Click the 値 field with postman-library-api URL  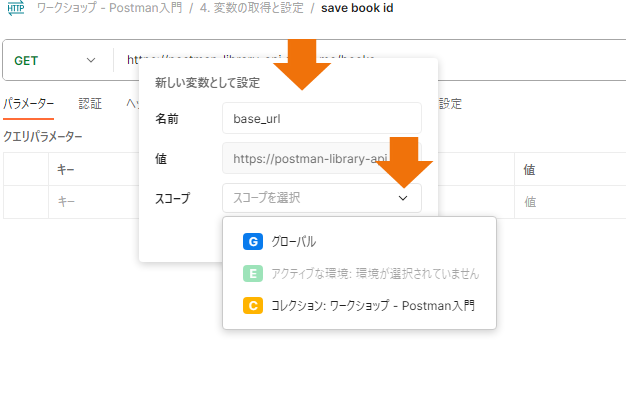322,158
